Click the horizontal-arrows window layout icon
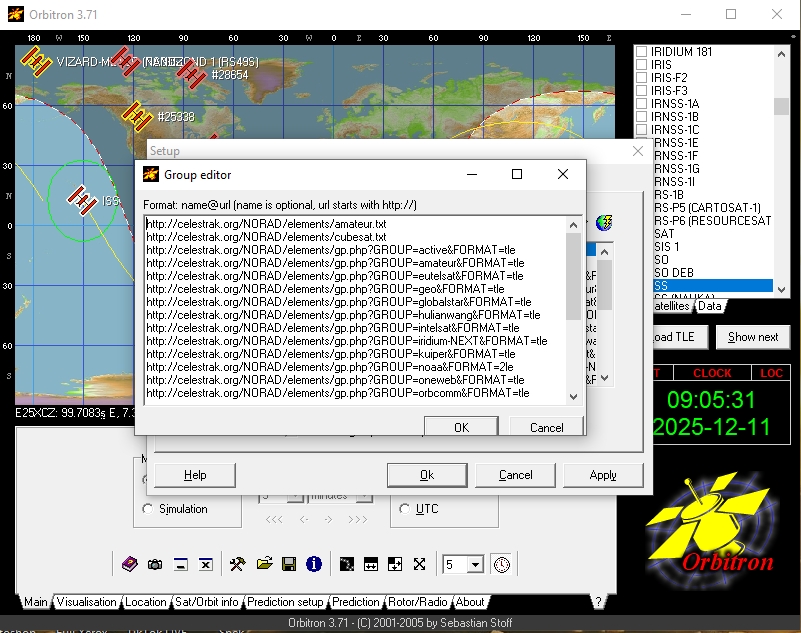Screen dimensions: 801x633 click(x=371, y=564)
